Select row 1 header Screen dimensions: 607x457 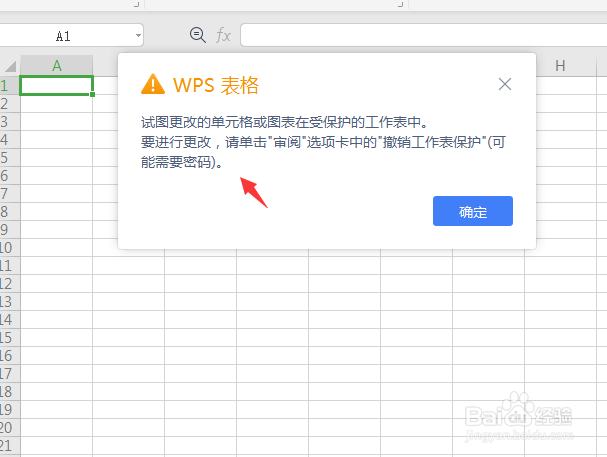pyautogui.click(x=10, y=86)
